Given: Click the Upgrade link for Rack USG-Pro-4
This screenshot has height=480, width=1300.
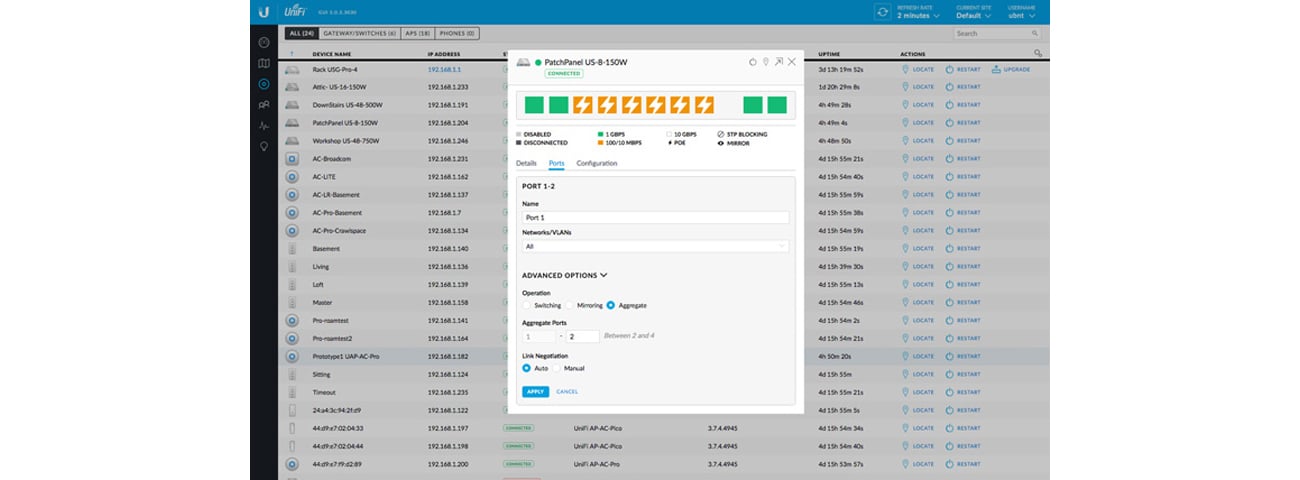Looking at the screenshot, I should click(1017, 69).
